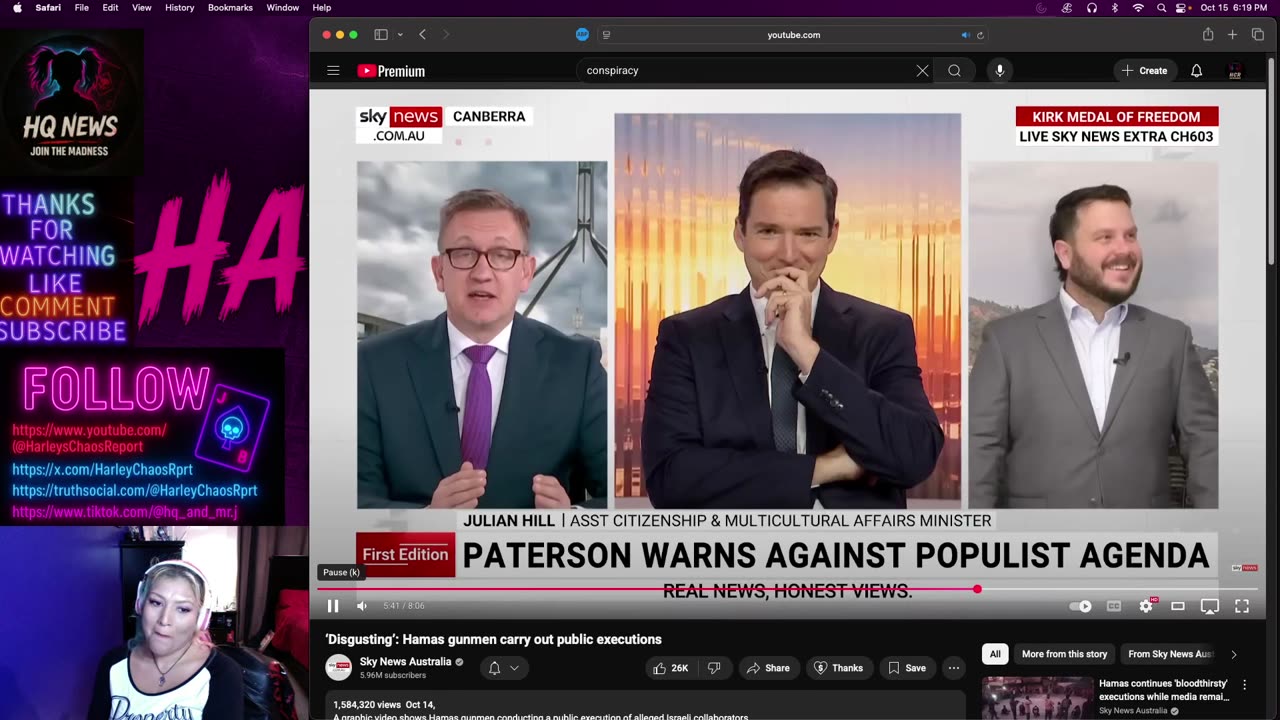The height and width of the screenshot is (720, 1280).
Task: Go back a page in Safari
Action: point(422,35)
